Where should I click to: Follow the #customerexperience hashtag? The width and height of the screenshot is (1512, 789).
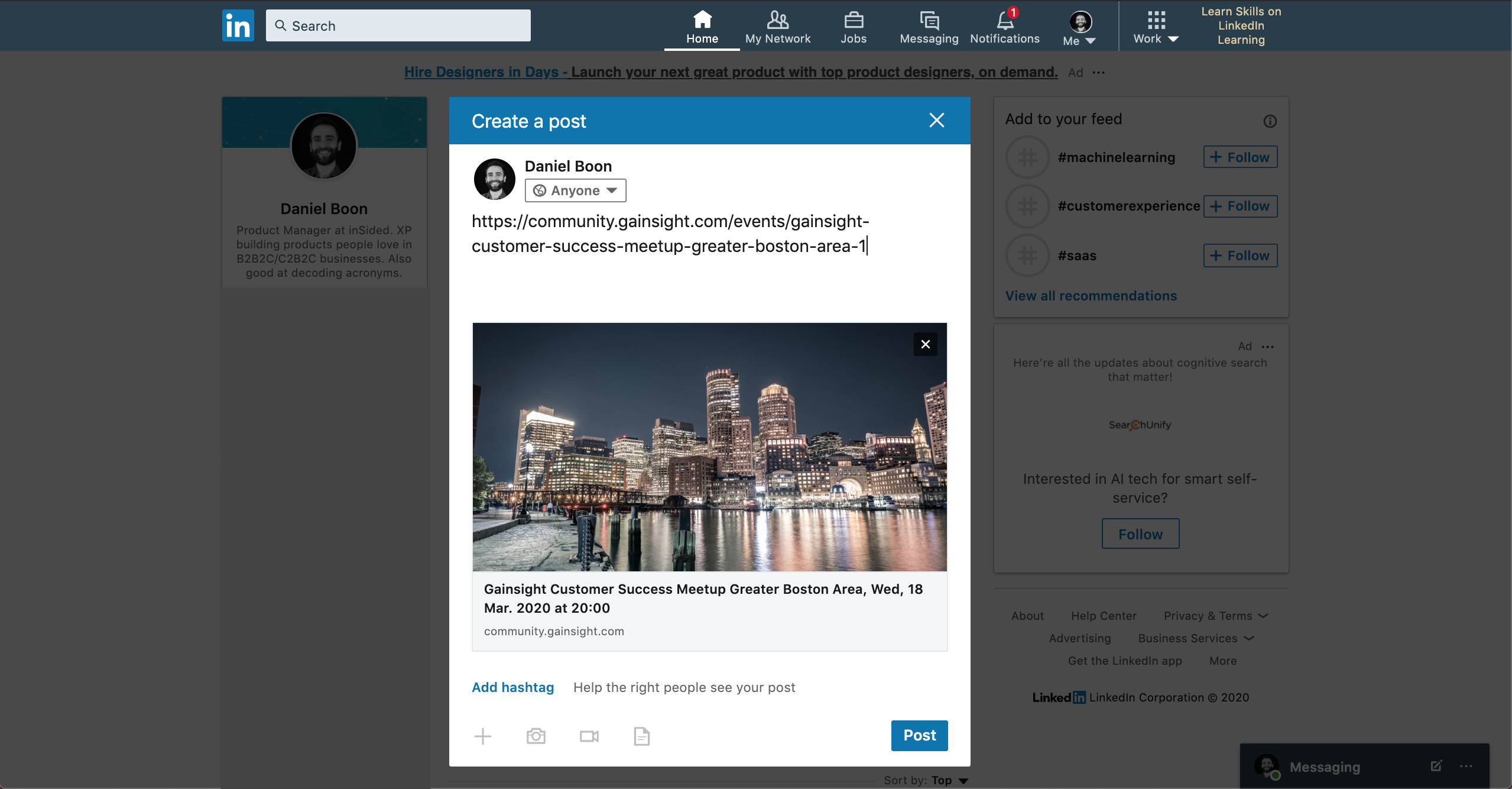1240,206
